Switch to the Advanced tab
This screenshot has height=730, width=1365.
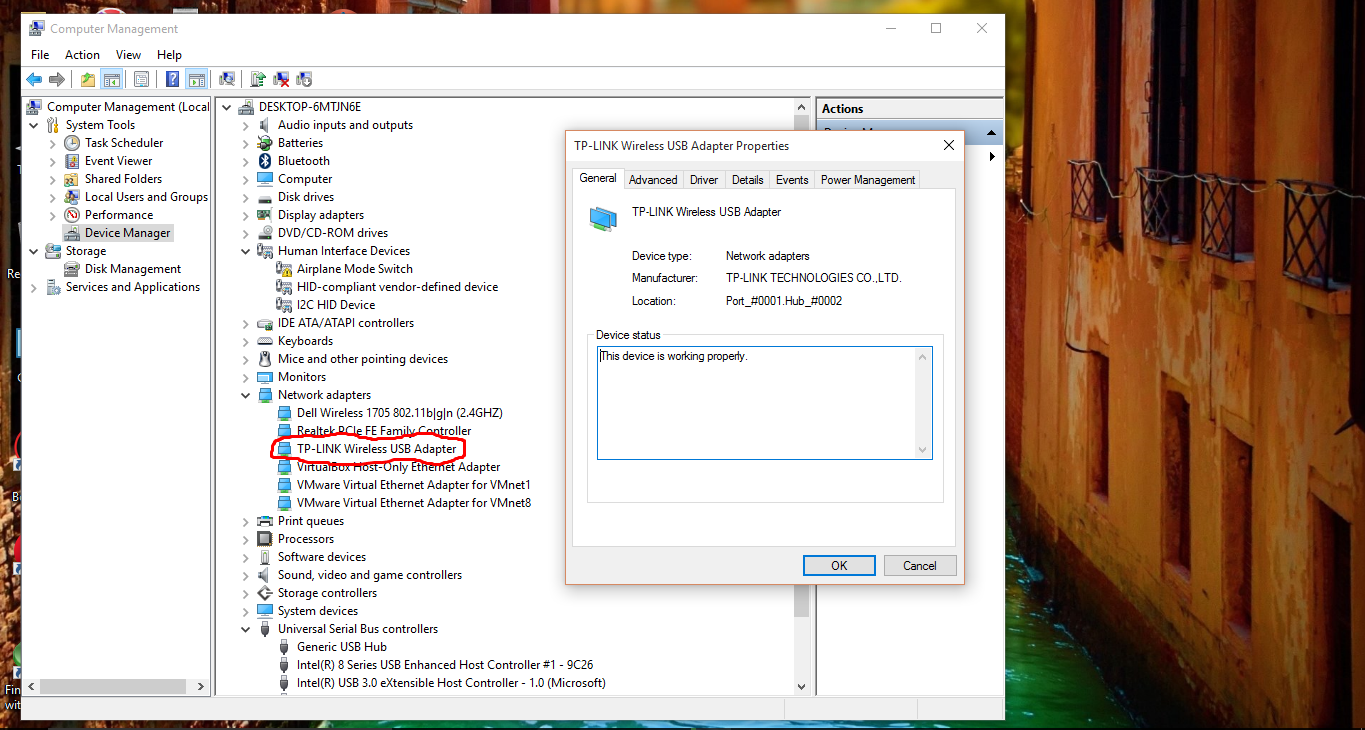653,180
